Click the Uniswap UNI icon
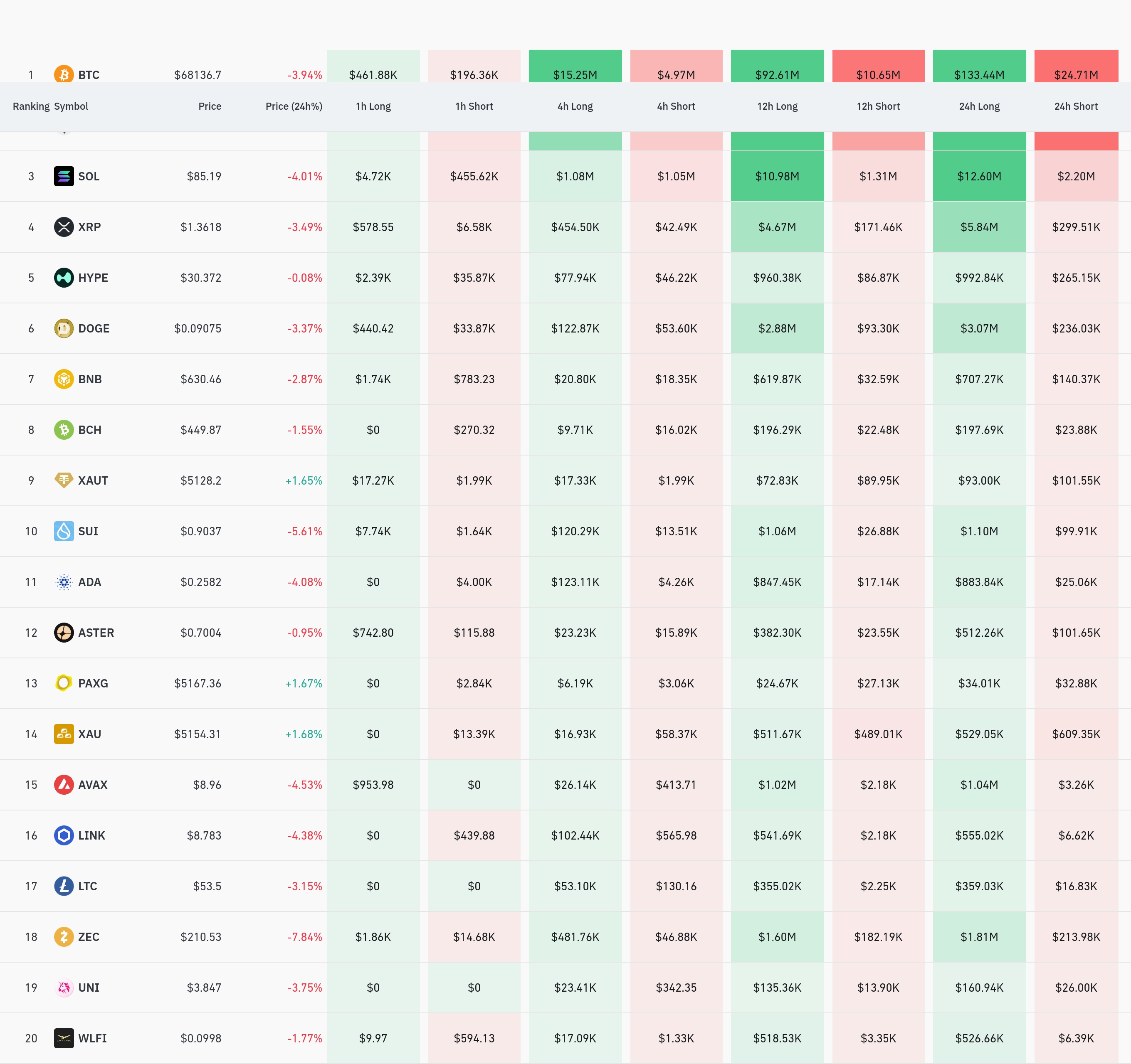 click(64, 987)
